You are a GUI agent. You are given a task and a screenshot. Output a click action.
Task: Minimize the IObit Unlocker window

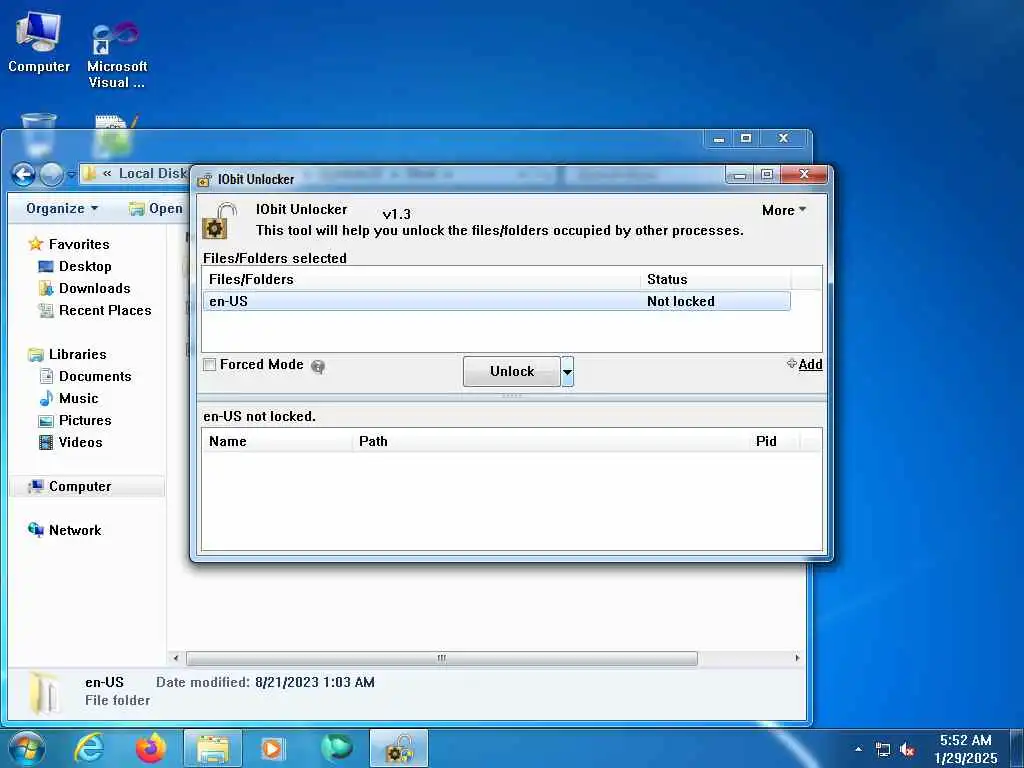(740, 174)
